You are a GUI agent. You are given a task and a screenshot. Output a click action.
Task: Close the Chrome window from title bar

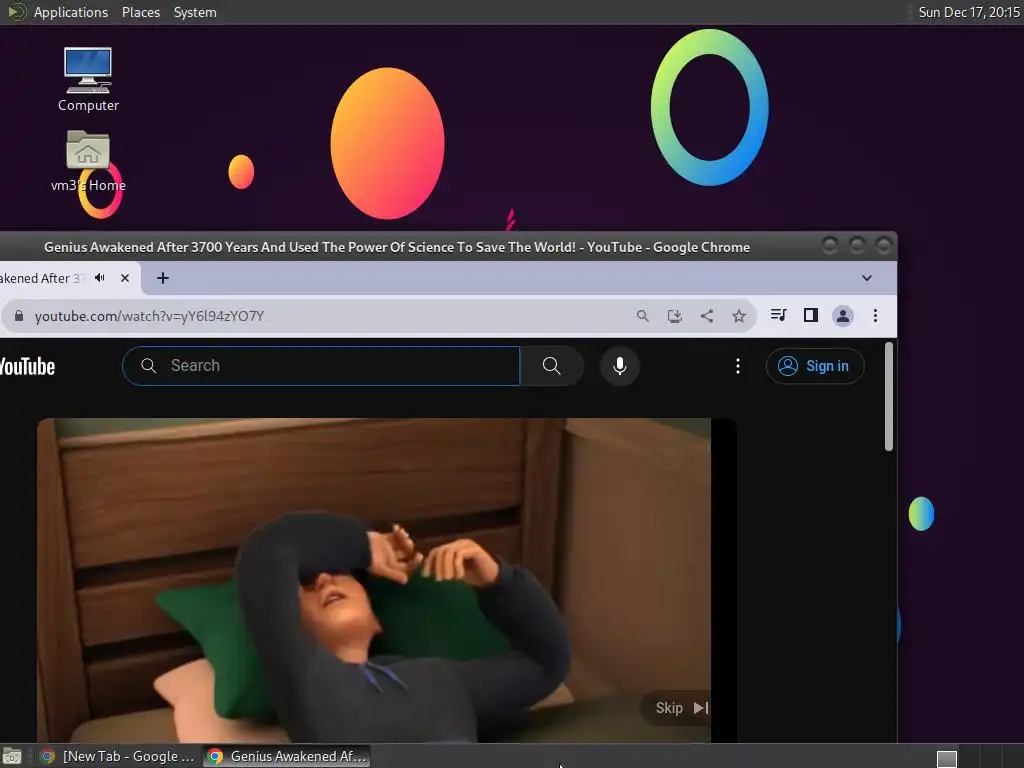click(x=884, y=246)
